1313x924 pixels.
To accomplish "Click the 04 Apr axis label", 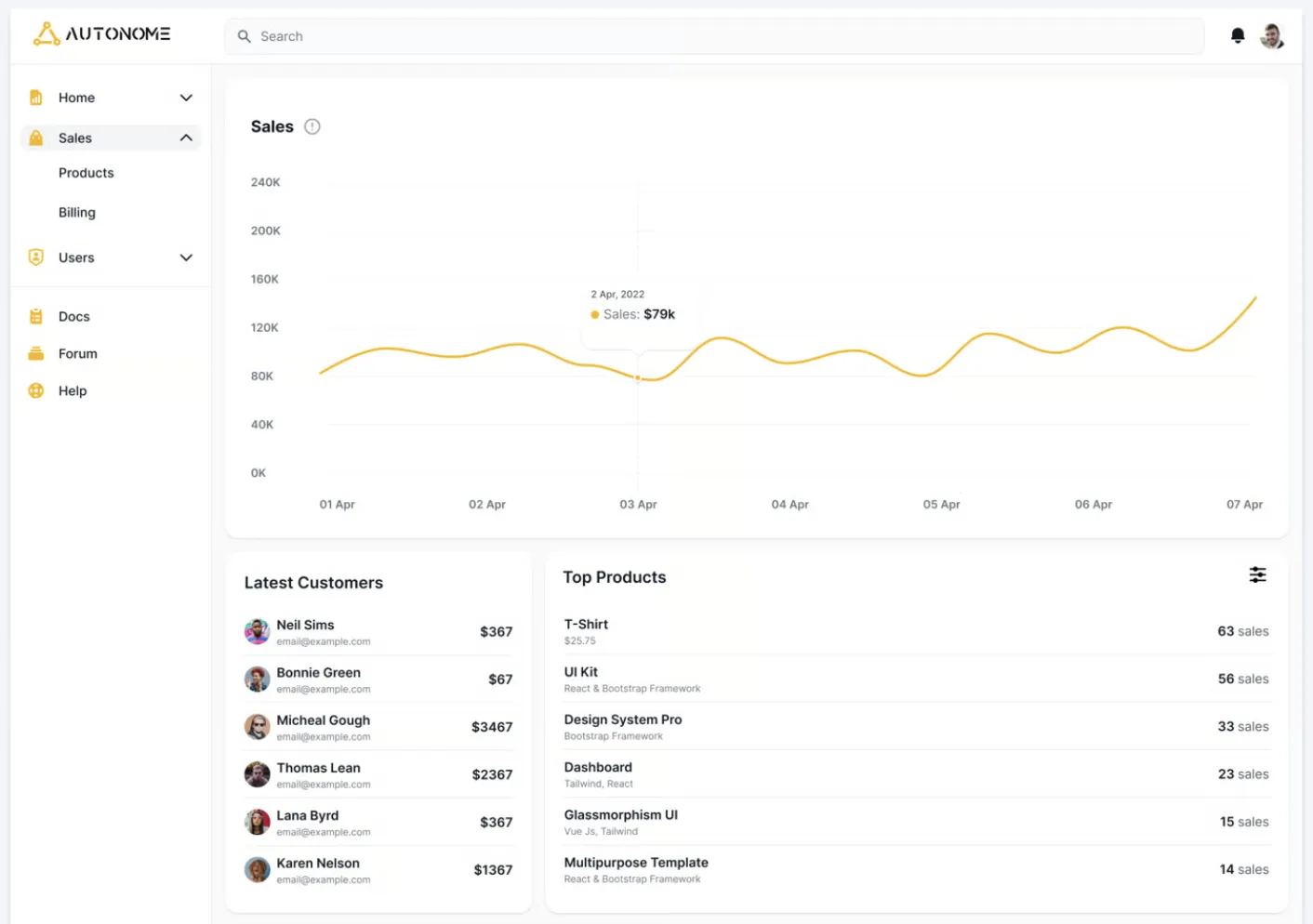I will (x=790, y=505).
